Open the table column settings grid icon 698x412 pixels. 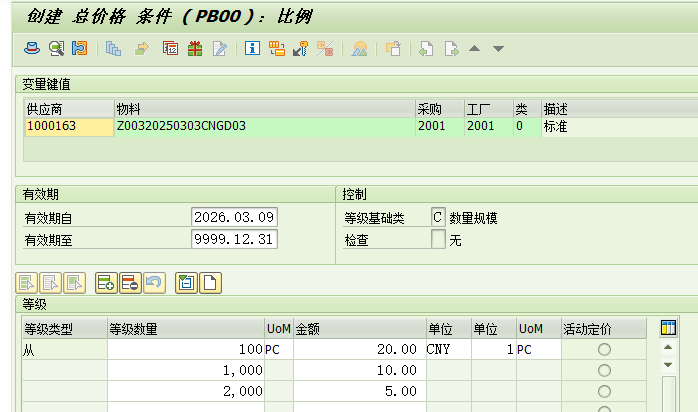(x=669, y=328)
